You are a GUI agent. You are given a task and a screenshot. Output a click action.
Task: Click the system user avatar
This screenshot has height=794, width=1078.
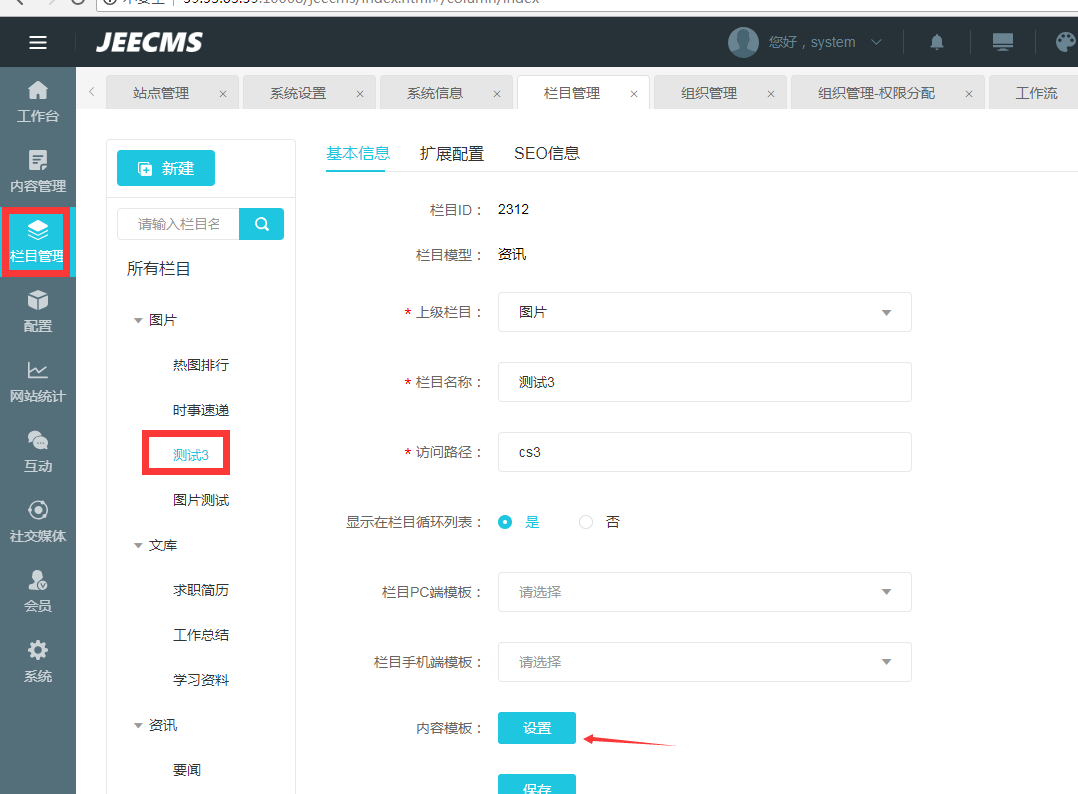[743, 43]
